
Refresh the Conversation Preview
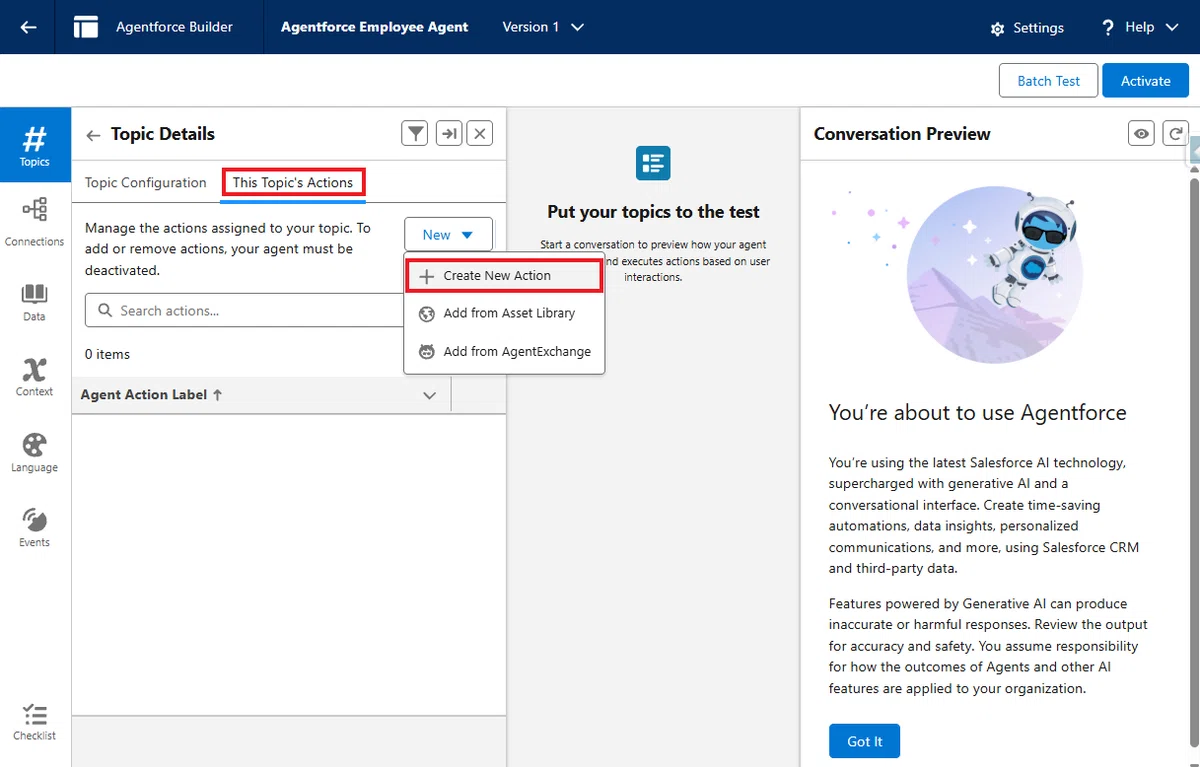click(x=1175, y=133)
